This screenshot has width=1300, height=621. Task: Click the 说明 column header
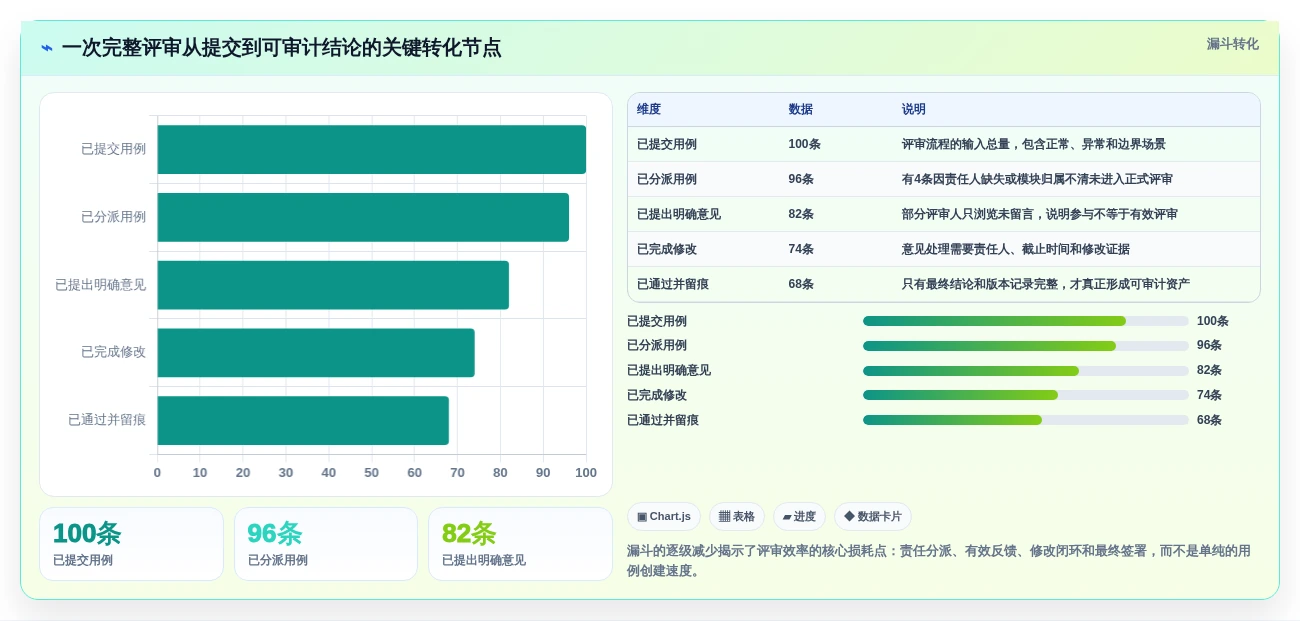(x=914, y=110)
